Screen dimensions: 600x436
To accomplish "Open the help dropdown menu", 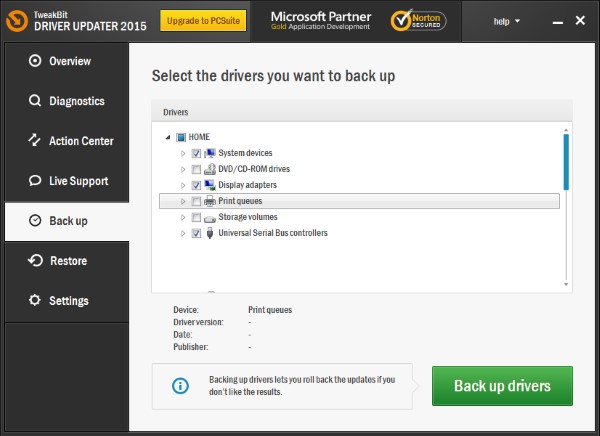I will click(x=507, y=21).
